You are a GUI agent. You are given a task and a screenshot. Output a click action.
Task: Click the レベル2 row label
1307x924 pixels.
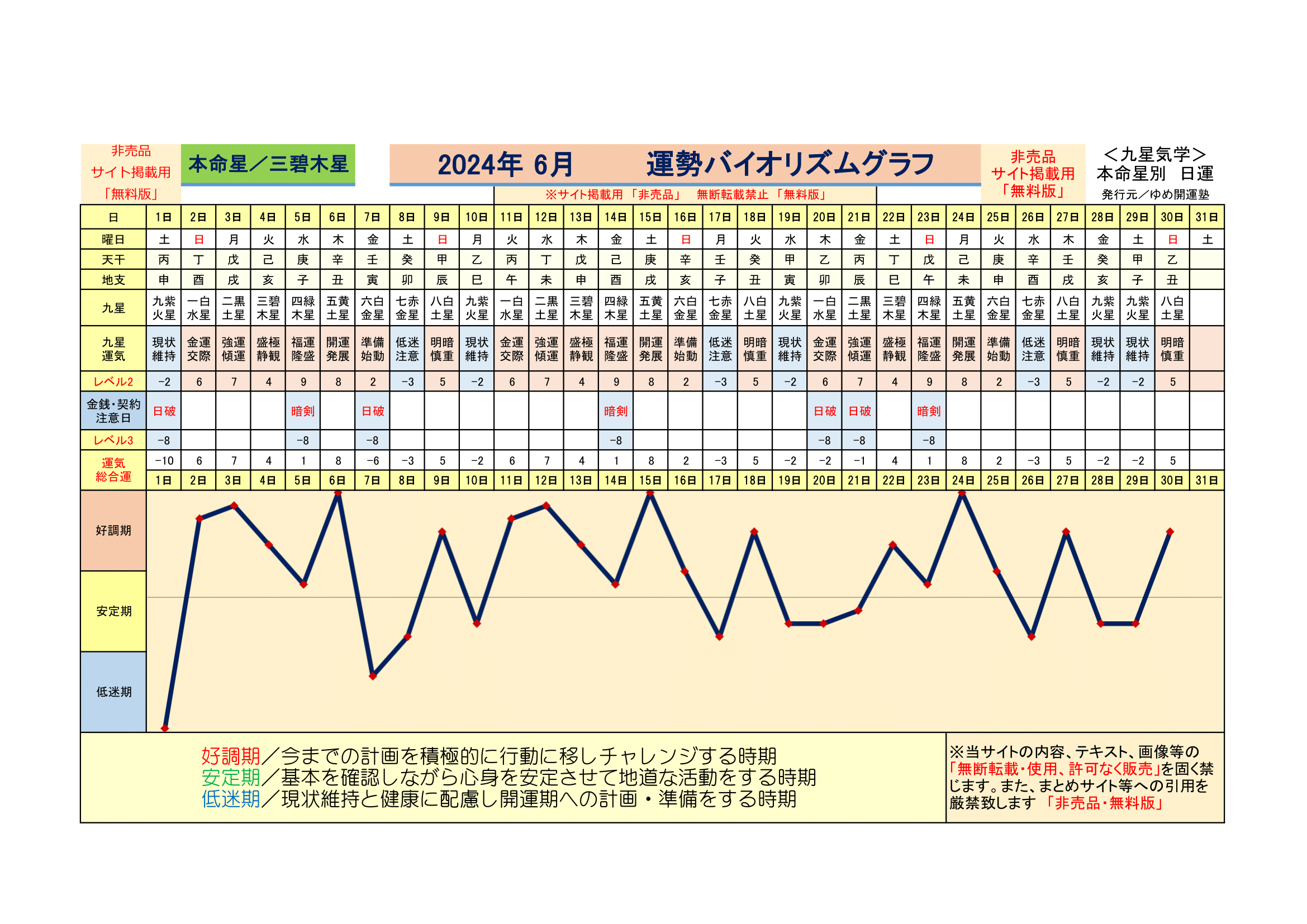point(113,382)
